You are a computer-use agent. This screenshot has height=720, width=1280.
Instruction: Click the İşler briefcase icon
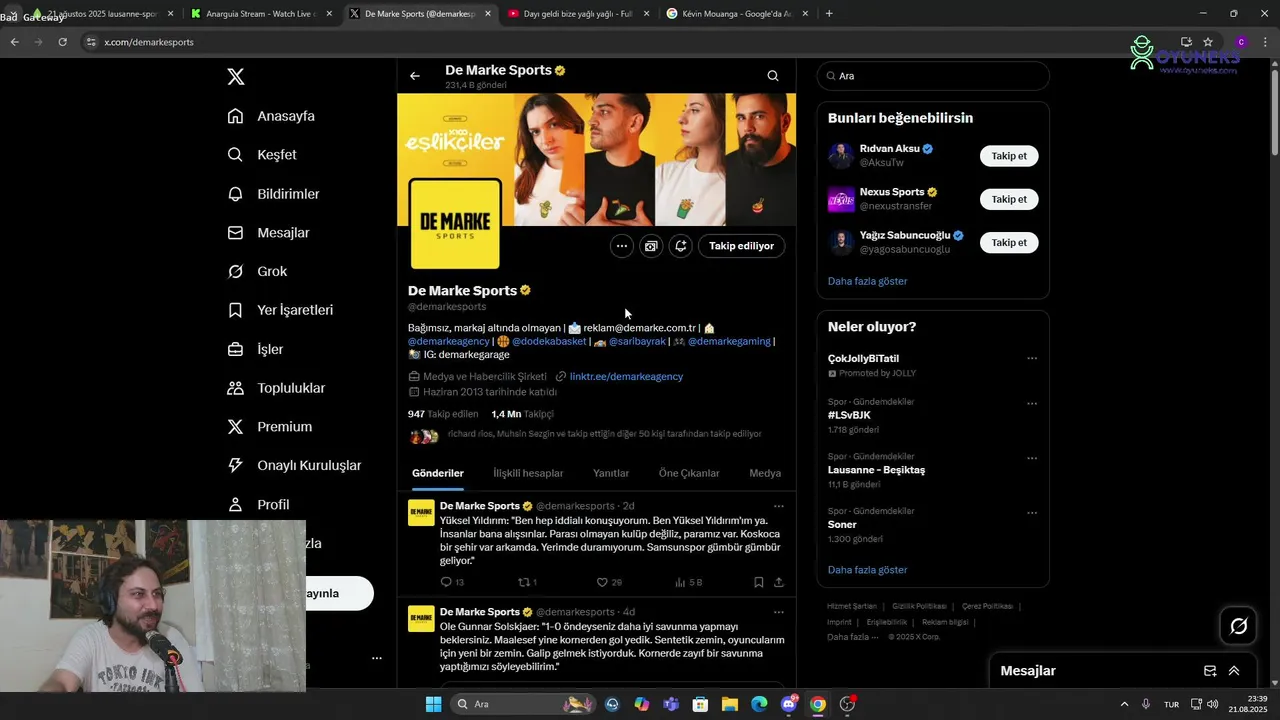click(x=236, y=349)
